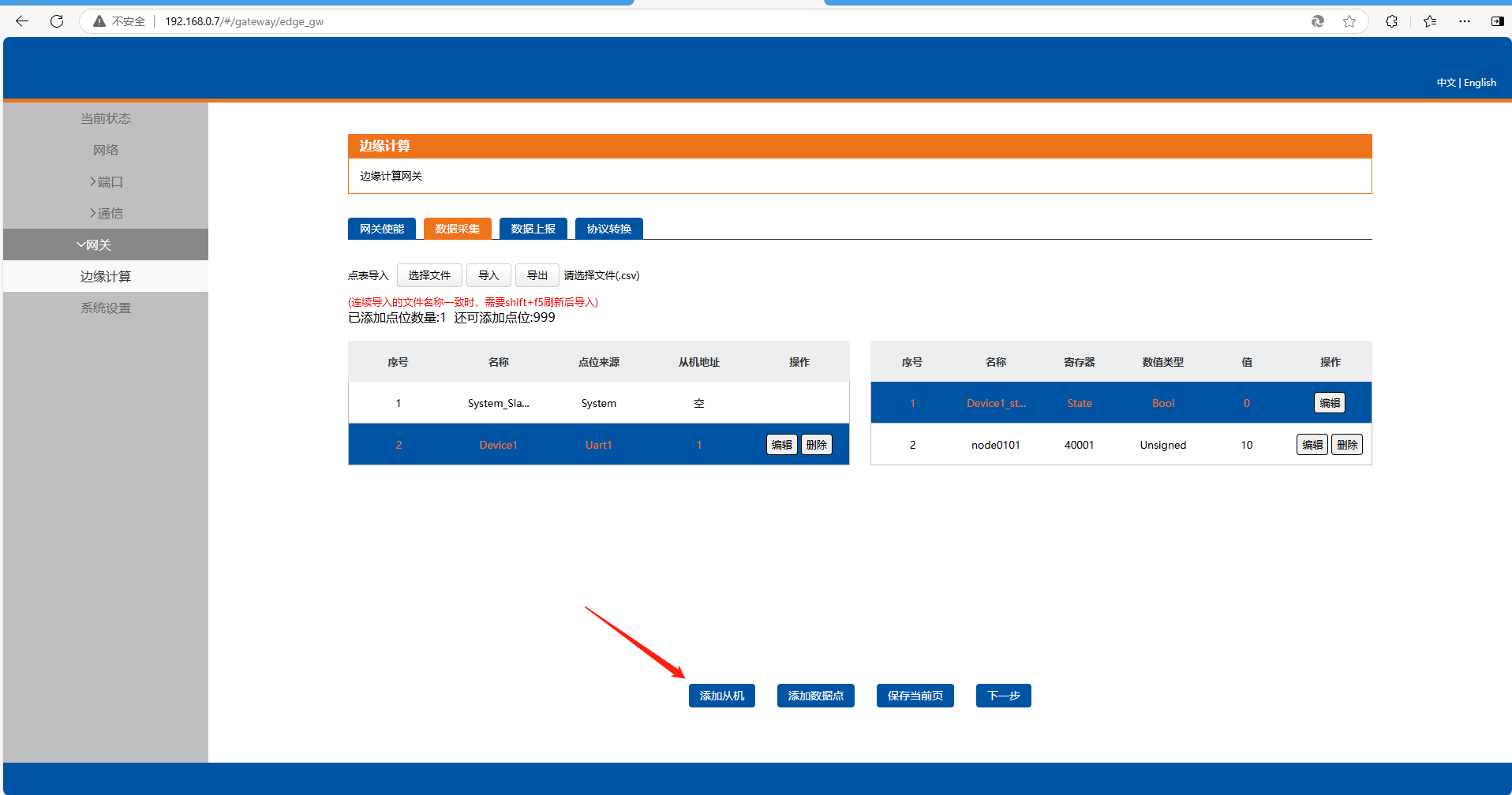The height and width of the screenshot is (795, 1512).
Task: Delete the node0101 data point row
Action: [1347, 445]
